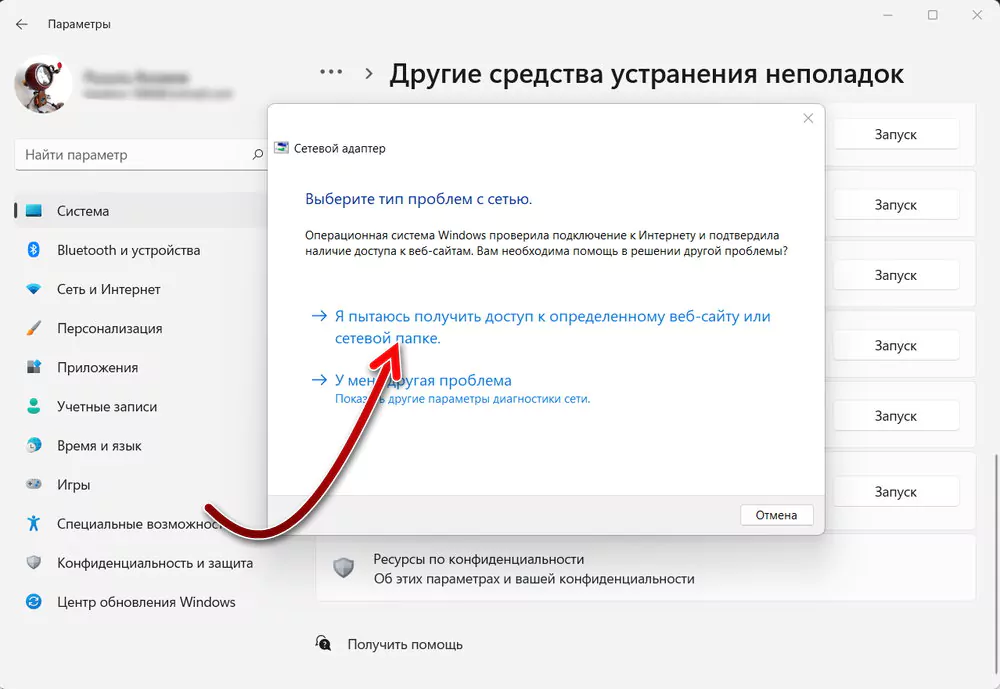
Task: Click page title Другие средства устранения неполадок
Action: pos(646,74)
